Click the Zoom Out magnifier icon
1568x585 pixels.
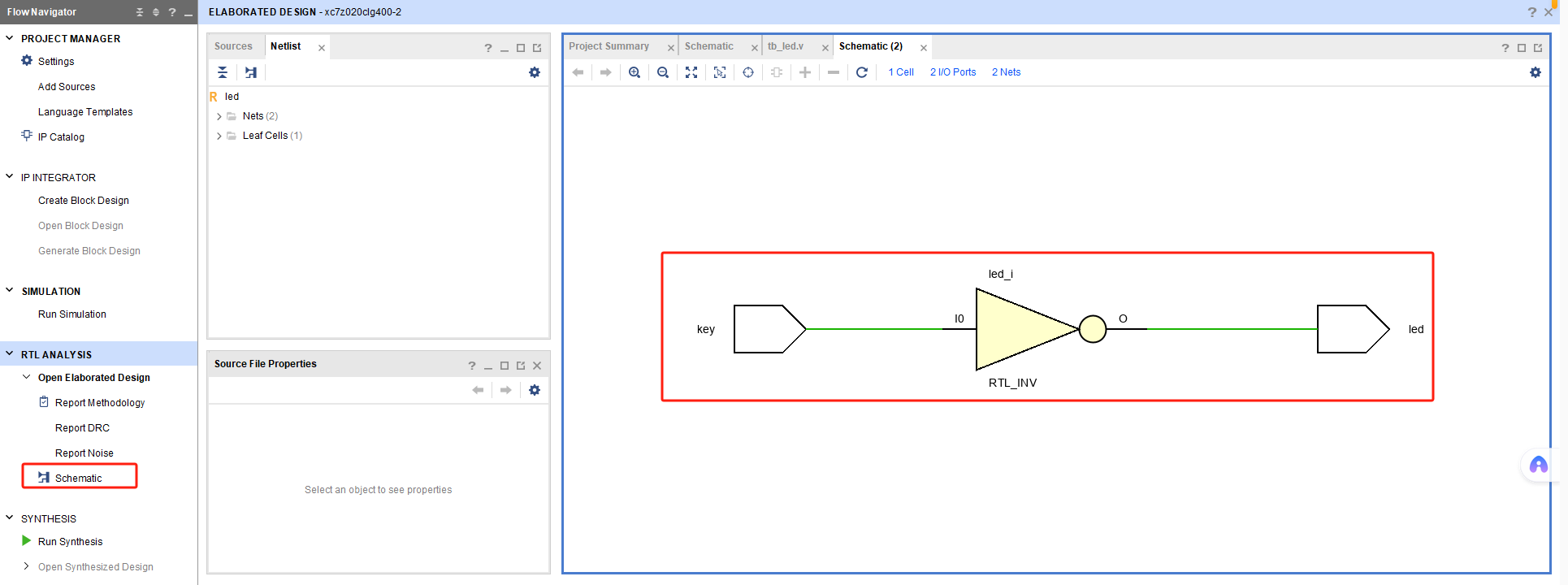coord(663,72)
